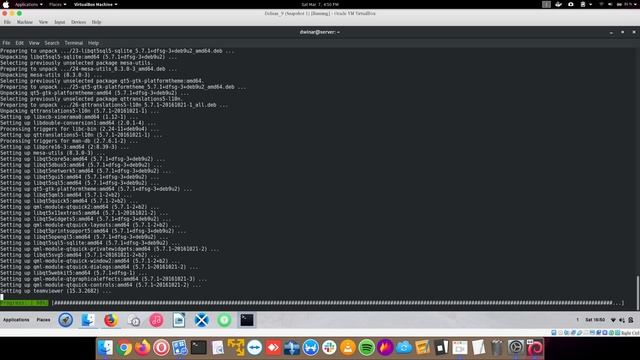Viewport: 640px width, 360px height.
Task: Open Places in guest bottom panel
Action: click(x=43, y=320)
